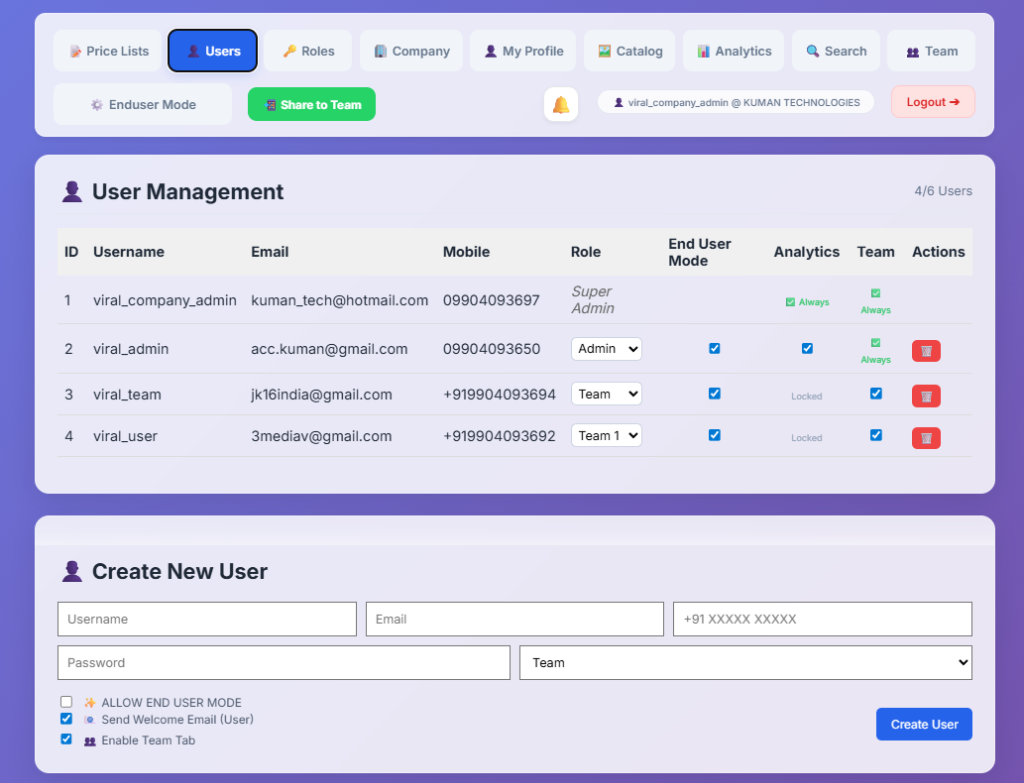Change viral_admin role from Admin dropdown
Screen dimensions: 1024x783
(x=606, y=348)
